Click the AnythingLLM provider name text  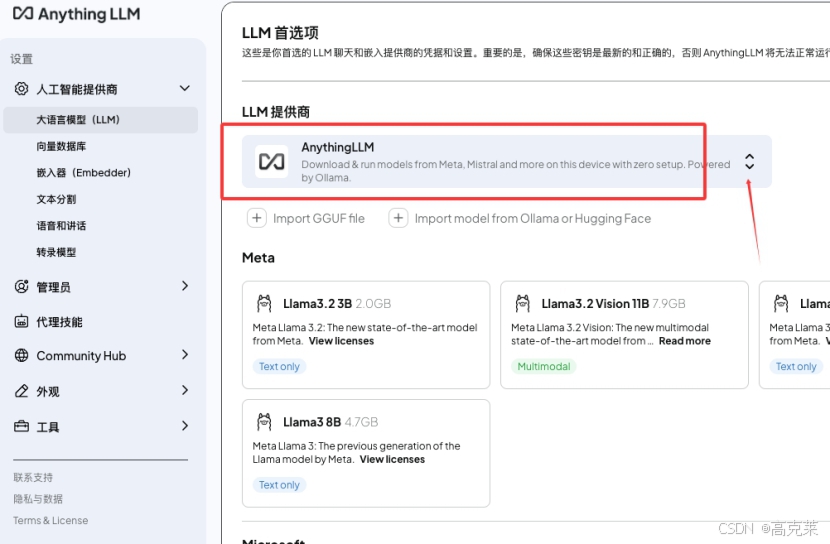338,147
